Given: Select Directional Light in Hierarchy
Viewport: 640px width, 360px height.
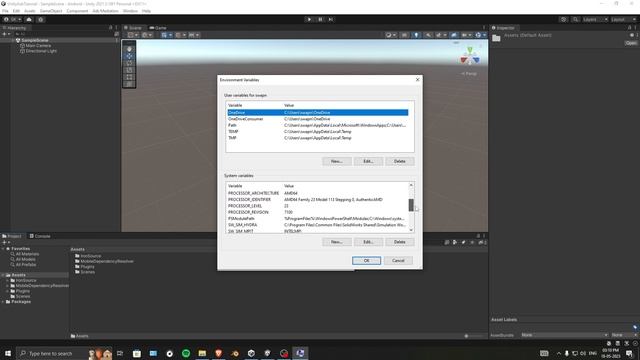Looking at the screenshot, I should point(41,51).
